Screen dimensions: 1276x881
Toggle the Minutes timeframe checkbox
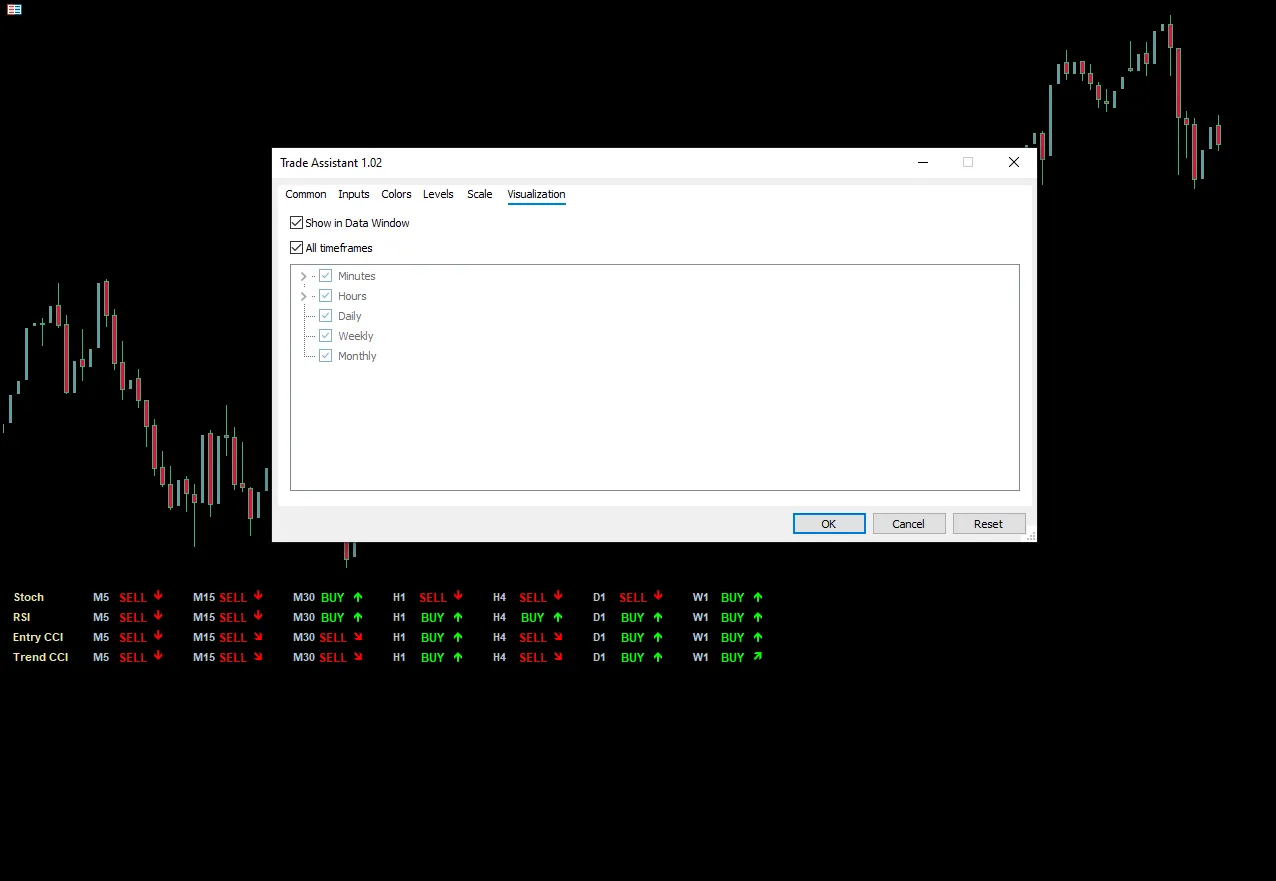pos(325,276)
